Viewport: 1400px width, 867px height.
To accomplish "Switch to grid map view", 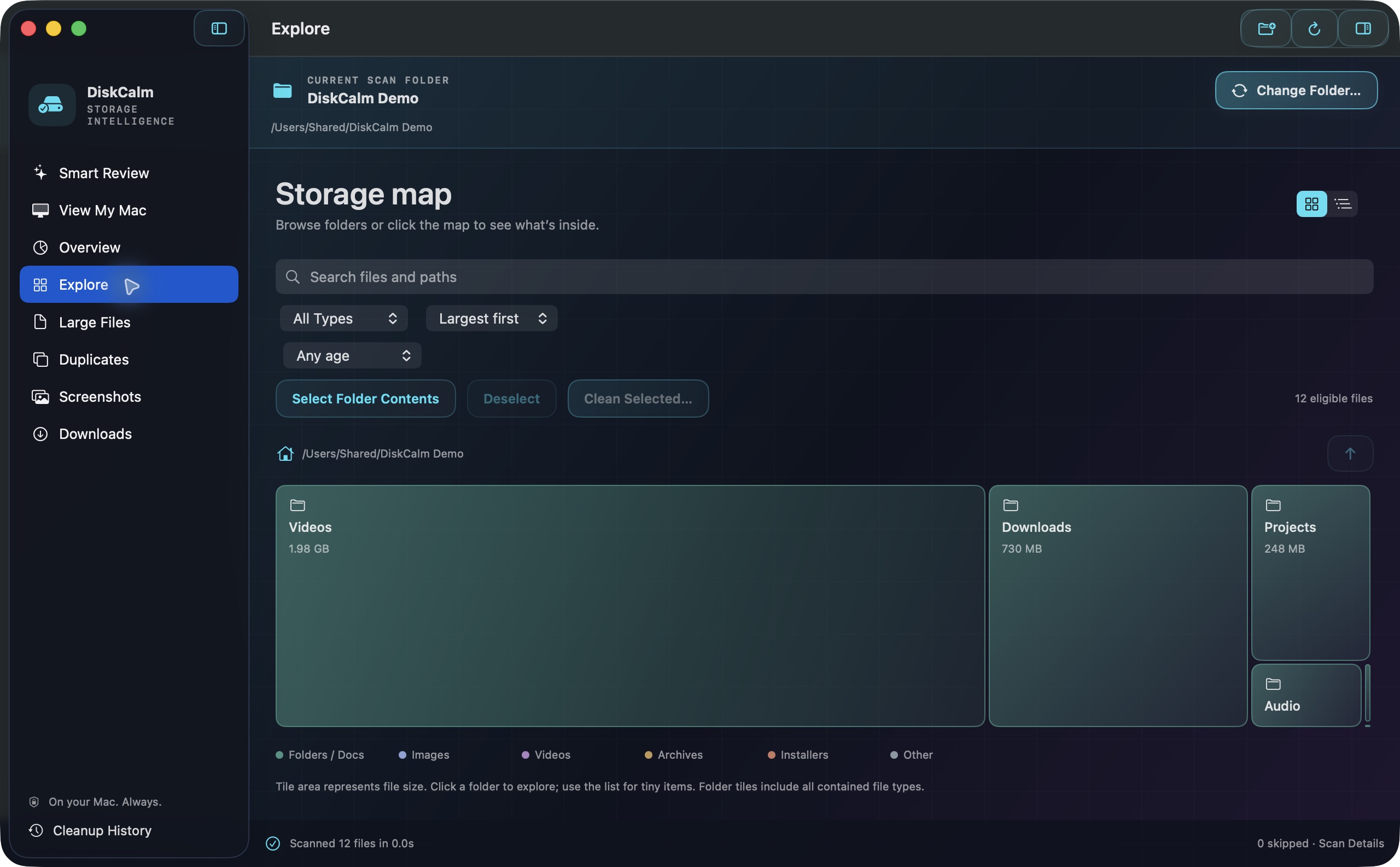I will tap(1311, 204).
